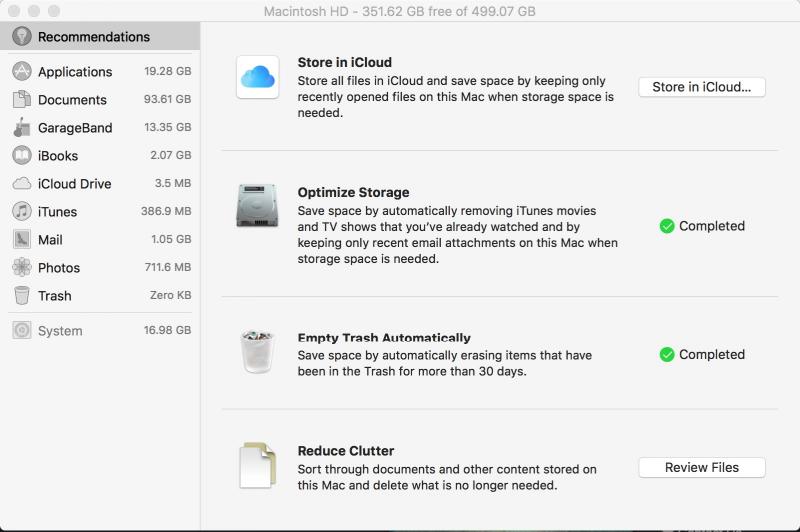This screenshot has width=800, height=532.
Task: Click the Optimize Storage green checkmark
Action: [667, 226]
